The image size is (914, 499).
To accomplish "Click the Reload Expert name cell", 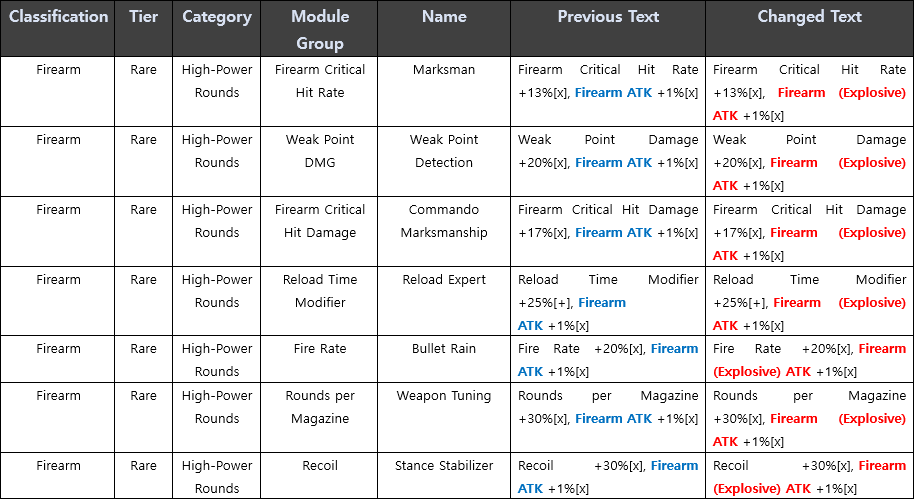I will pos(444,280).
